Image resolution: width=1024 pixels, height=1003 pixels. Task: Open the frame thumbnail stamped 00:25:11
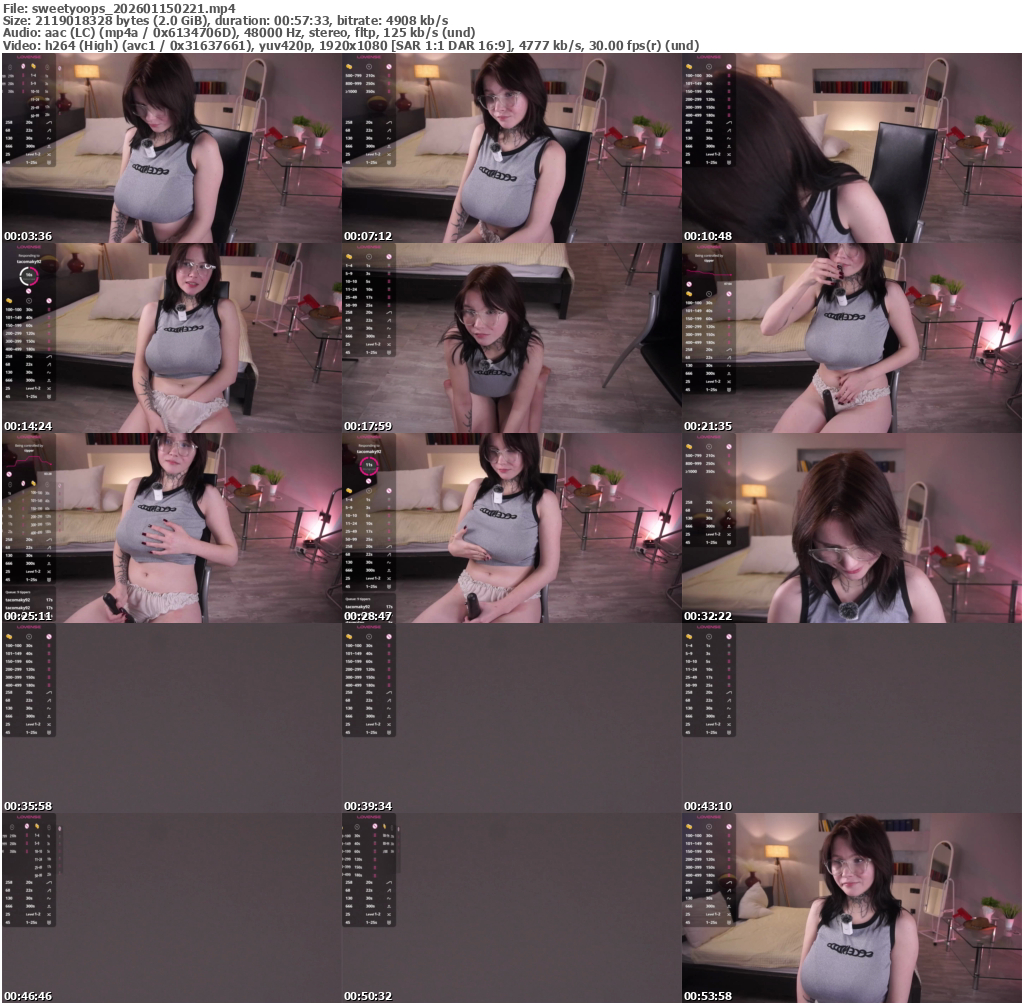click(172, 528)
